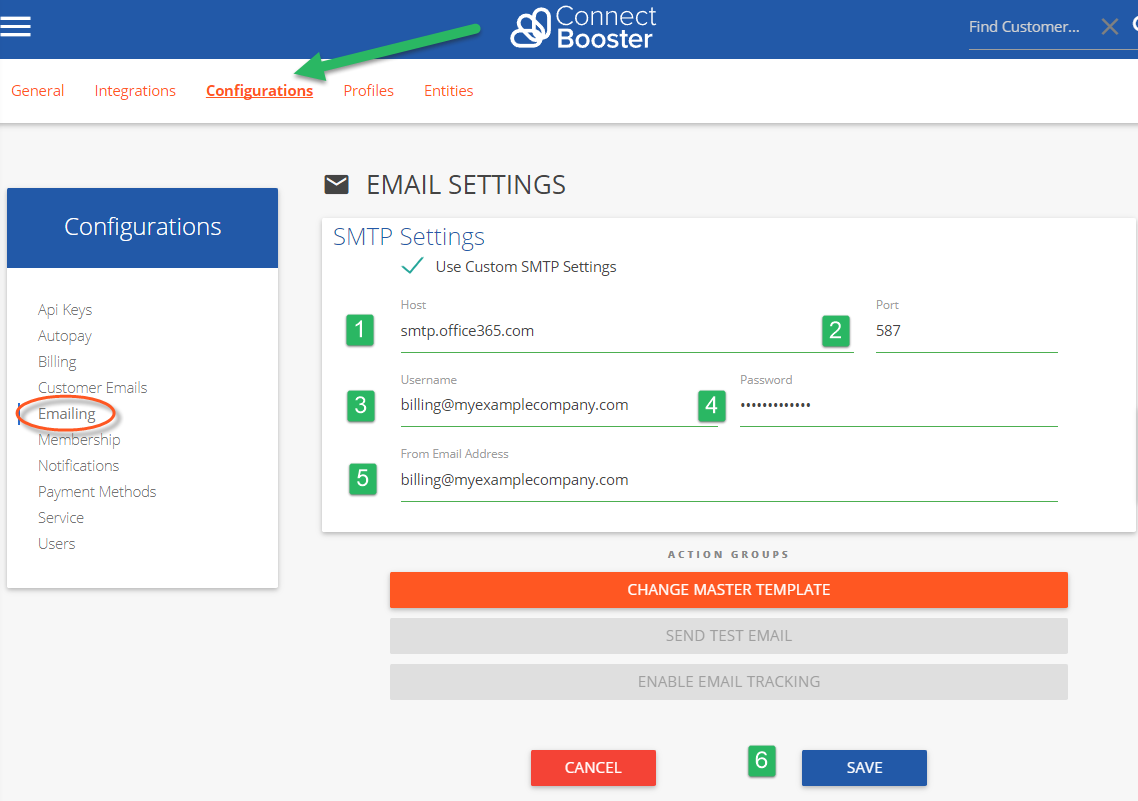
Task: Open Billing configuration
Action: tap(57, 361)
